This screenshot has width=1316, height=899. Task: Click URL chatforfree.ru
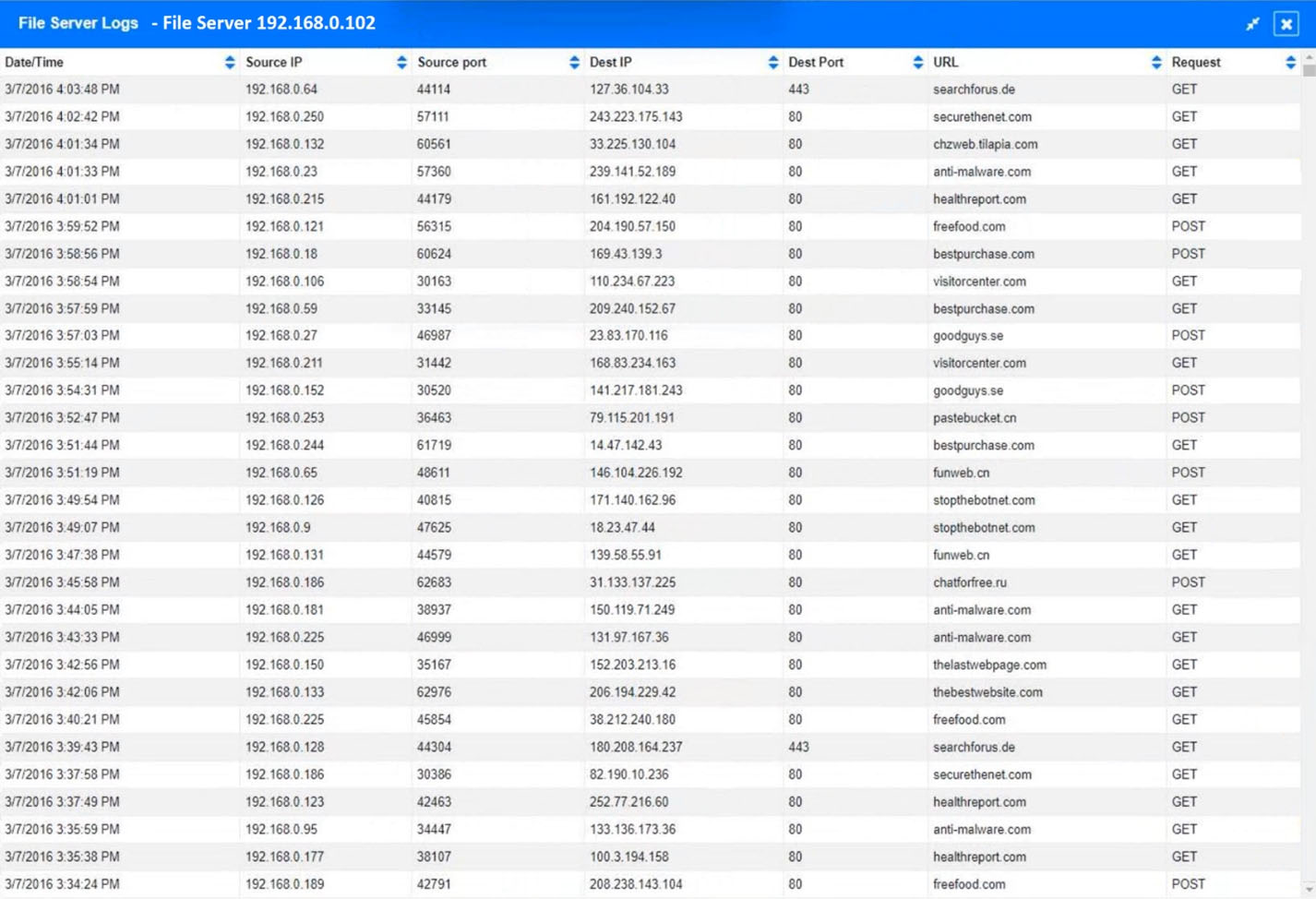click(x=970, y=582)
